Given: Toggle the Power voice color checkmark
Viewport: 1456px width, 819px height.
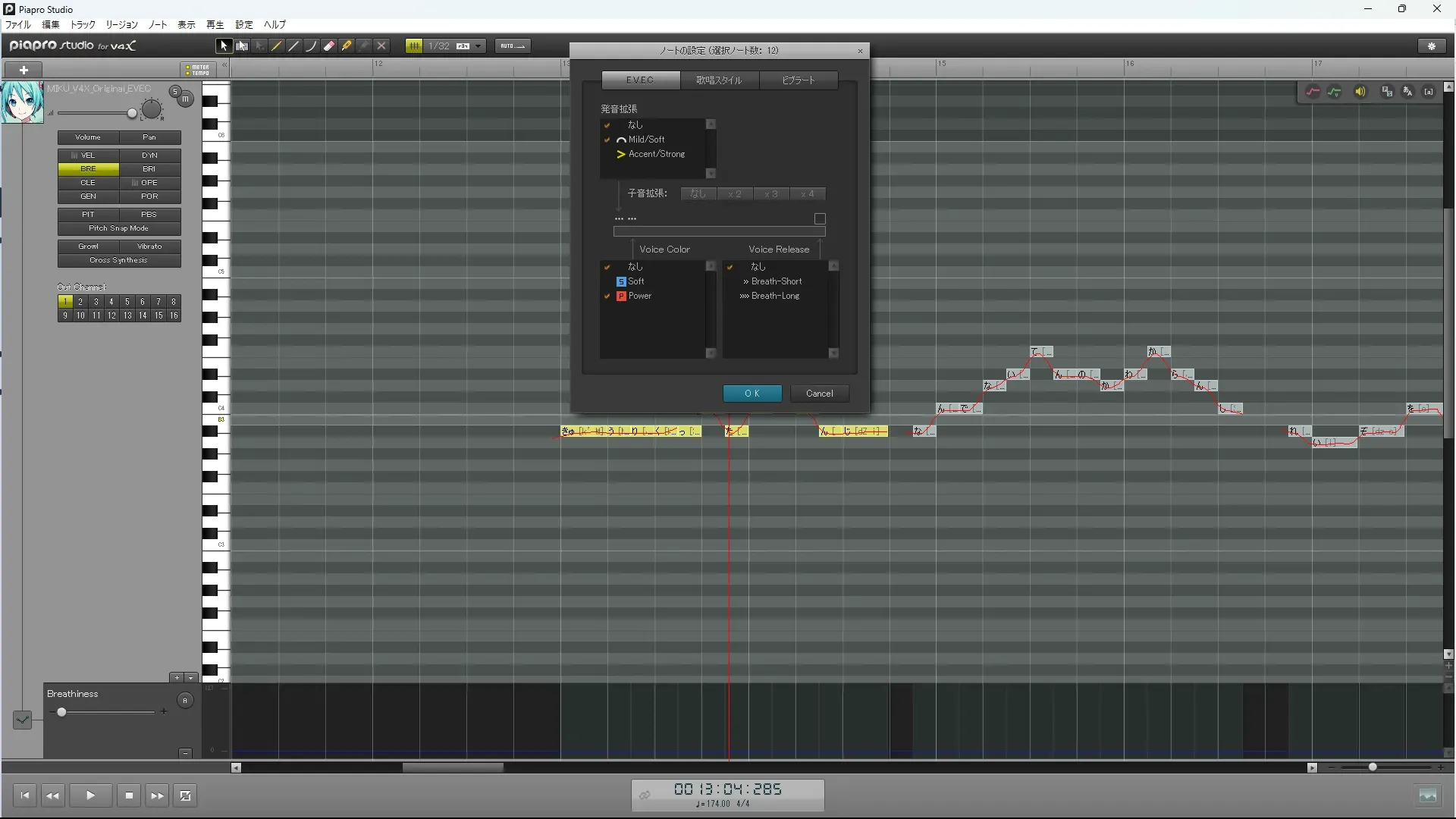Looking at the screenshot, I should tap(607, 297).
